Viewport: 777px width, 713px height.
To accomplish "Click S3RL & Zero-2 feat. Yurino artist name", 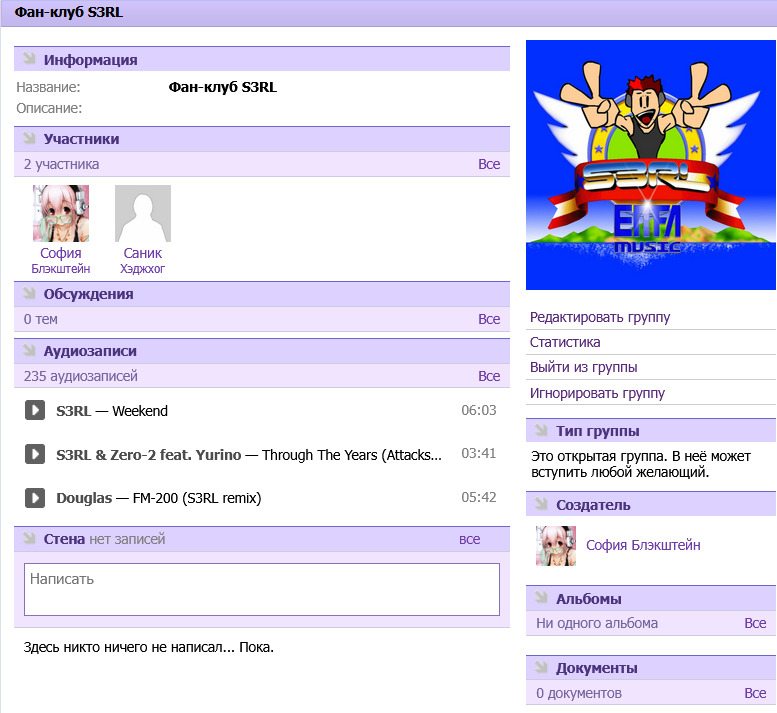I will click(x=149, y=455).
